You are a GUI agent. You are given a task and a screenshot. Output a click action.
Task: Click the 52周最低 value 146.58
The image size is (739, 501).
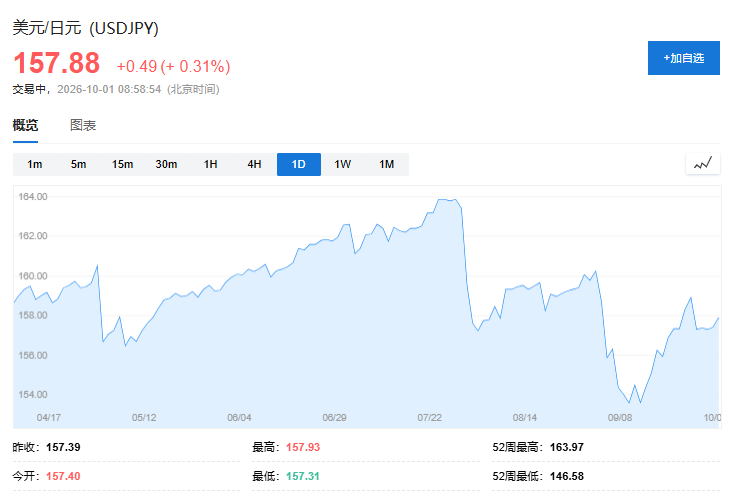567,476
